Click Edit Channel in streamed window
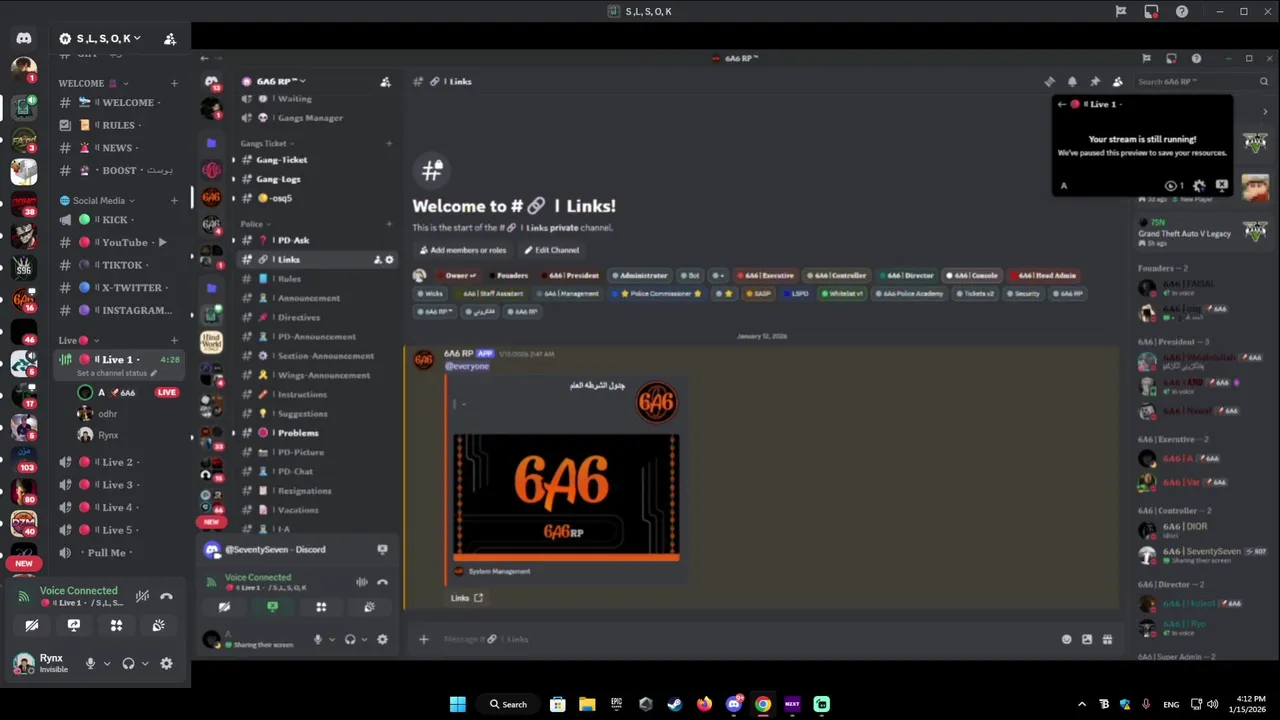The image size is (1280, 720). pos(552,250)
